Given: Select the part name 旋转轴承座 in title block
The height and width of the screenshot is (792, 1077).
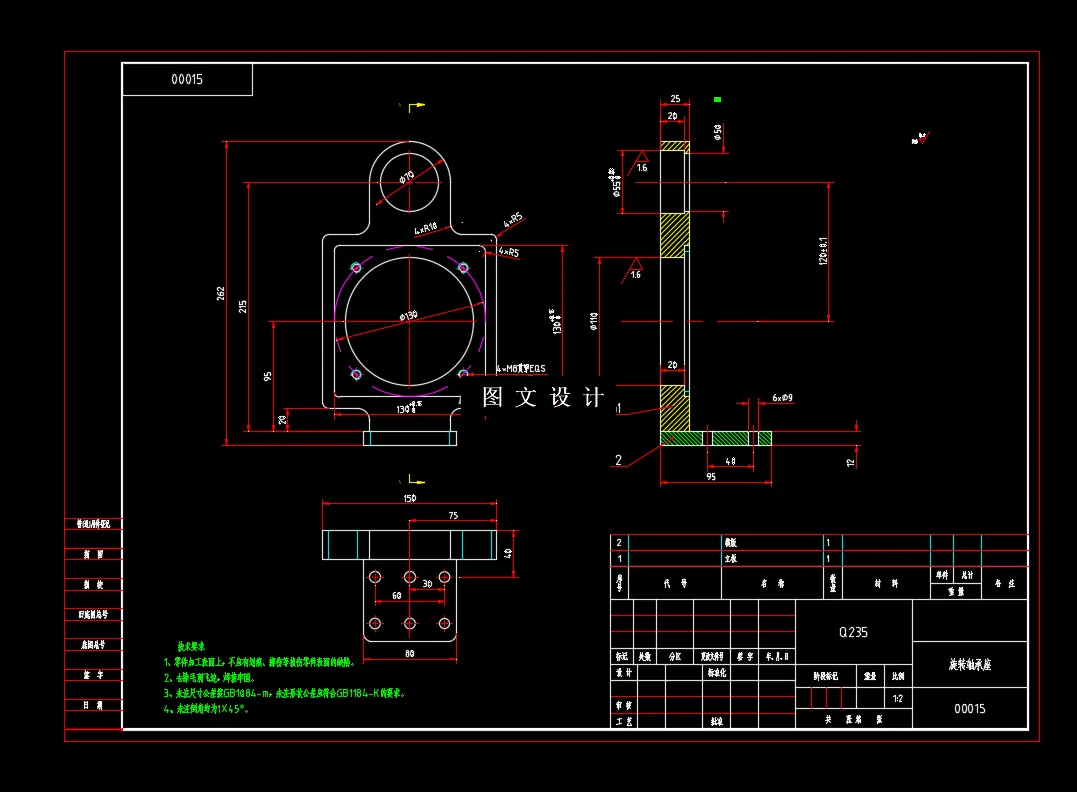Looking at the screenshot, I should click(x=970, y=664).
